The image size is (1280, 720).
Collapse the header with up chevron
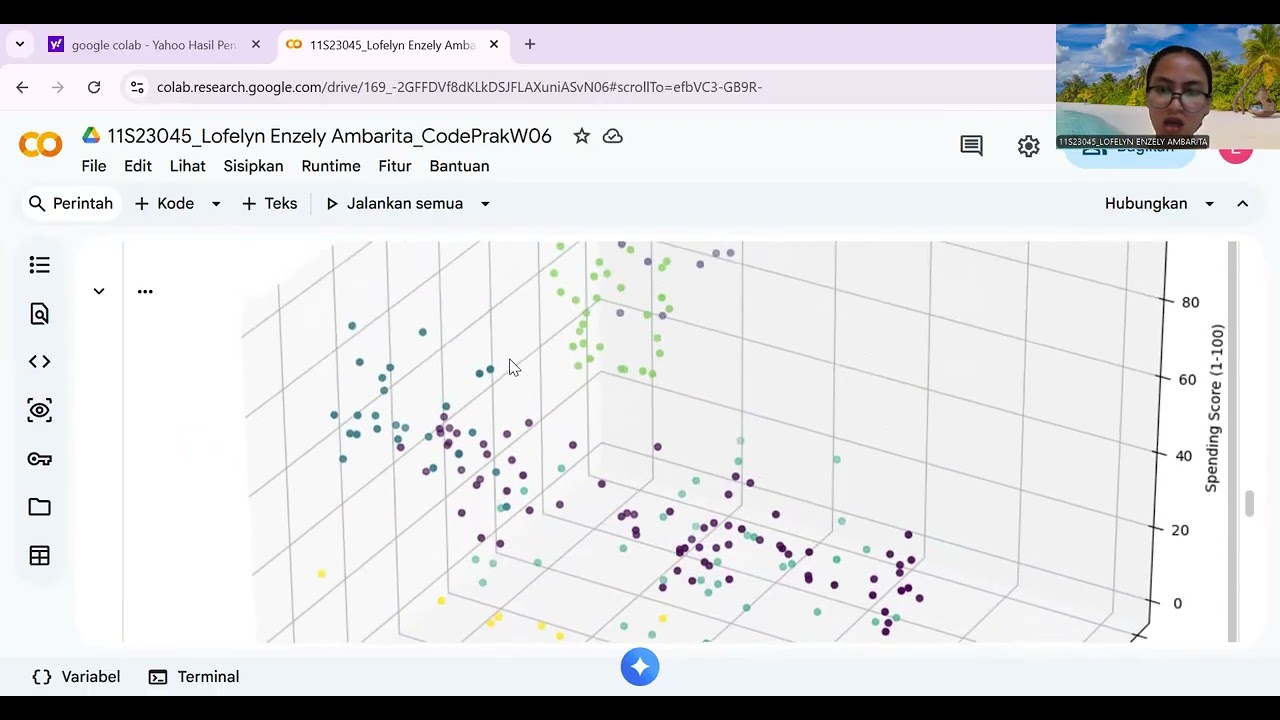(x=1243, y=204)
